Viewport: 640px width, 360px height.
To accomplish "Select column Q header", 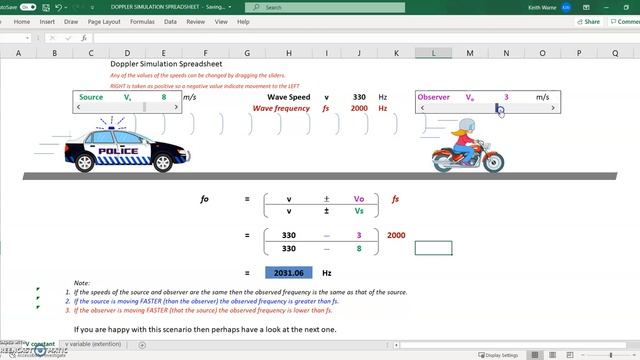I will coord(615,53).
